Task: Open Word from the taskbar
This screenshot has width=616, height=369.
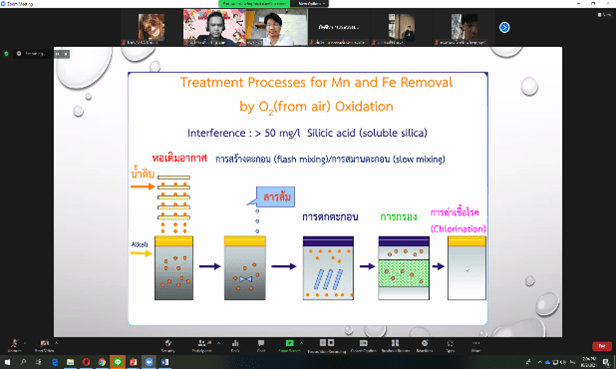Action: pyautogui.click(x=165, y=362)
